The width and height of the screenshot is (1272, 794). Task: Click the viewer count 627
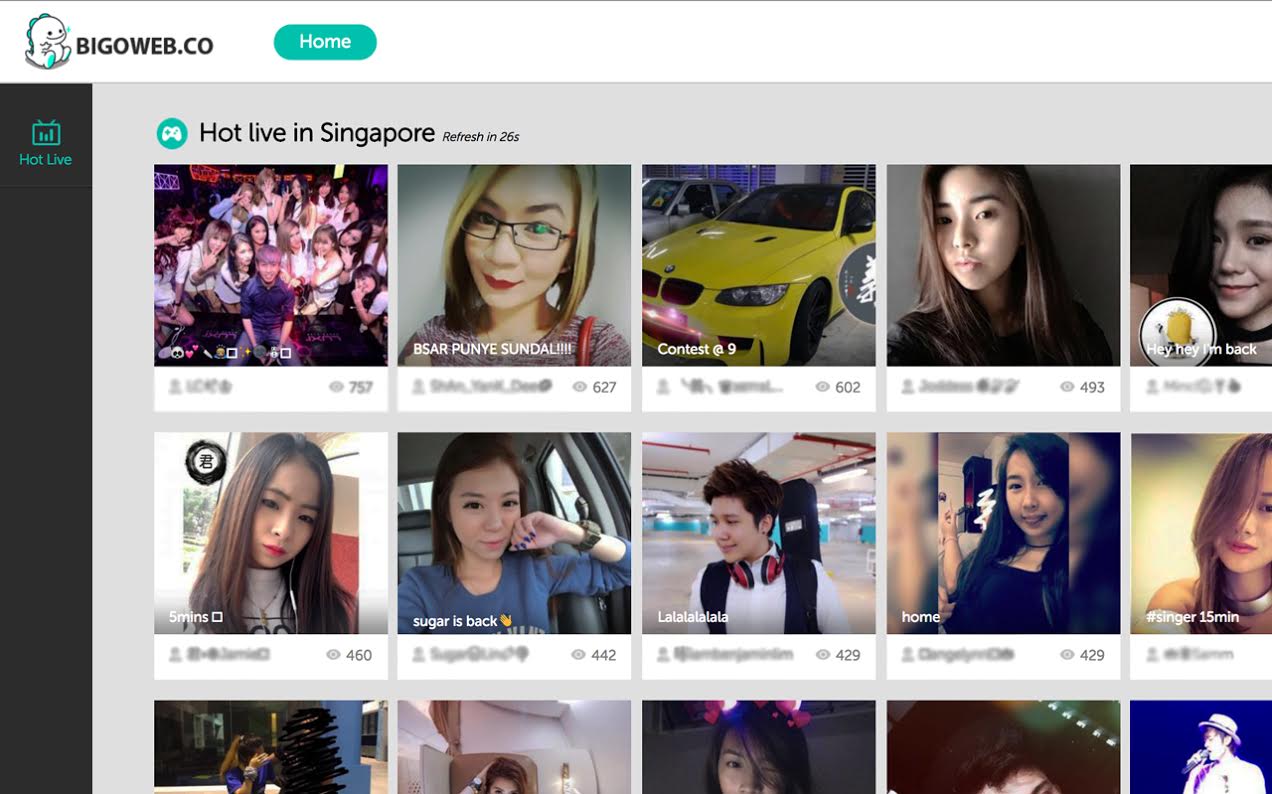pos(604,388)
